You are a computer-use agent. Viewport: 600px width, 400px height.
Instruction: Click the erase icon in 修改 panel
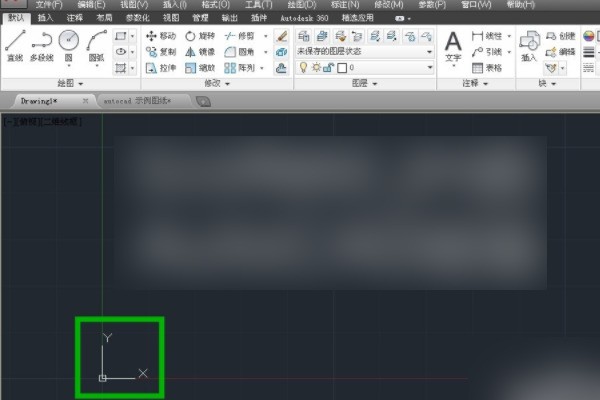(282, 36)
